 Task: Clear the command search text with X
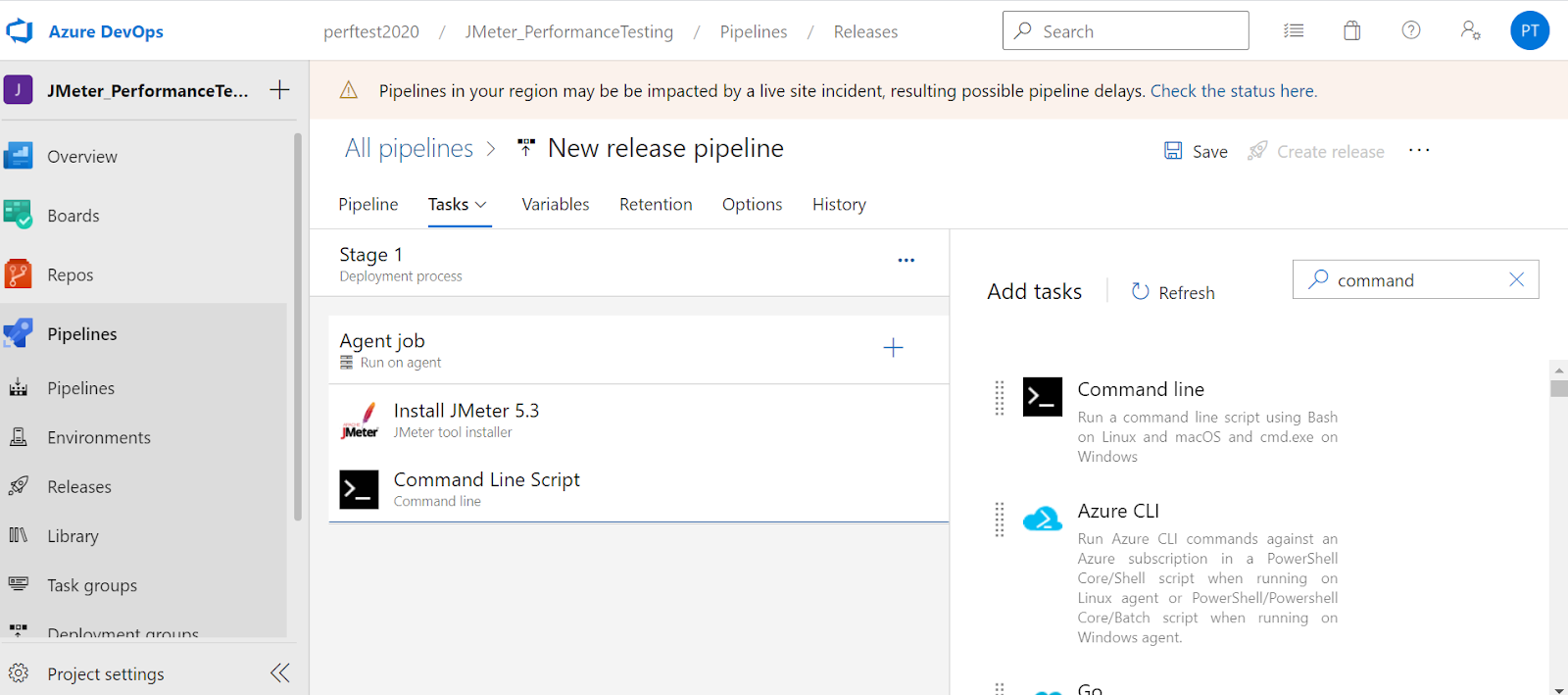click(1516, 279)
